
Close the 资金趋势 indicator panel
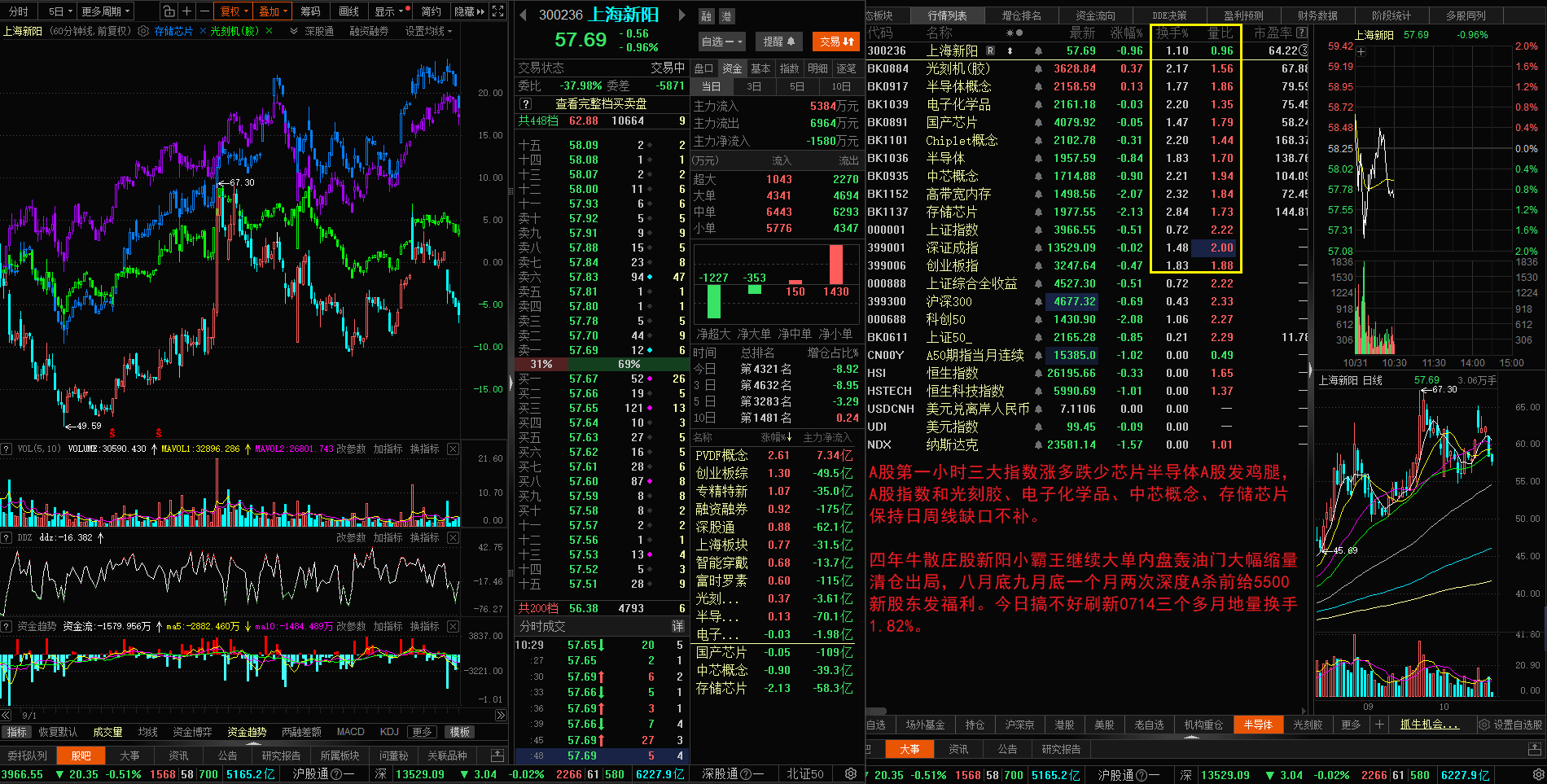pos(453,626)
